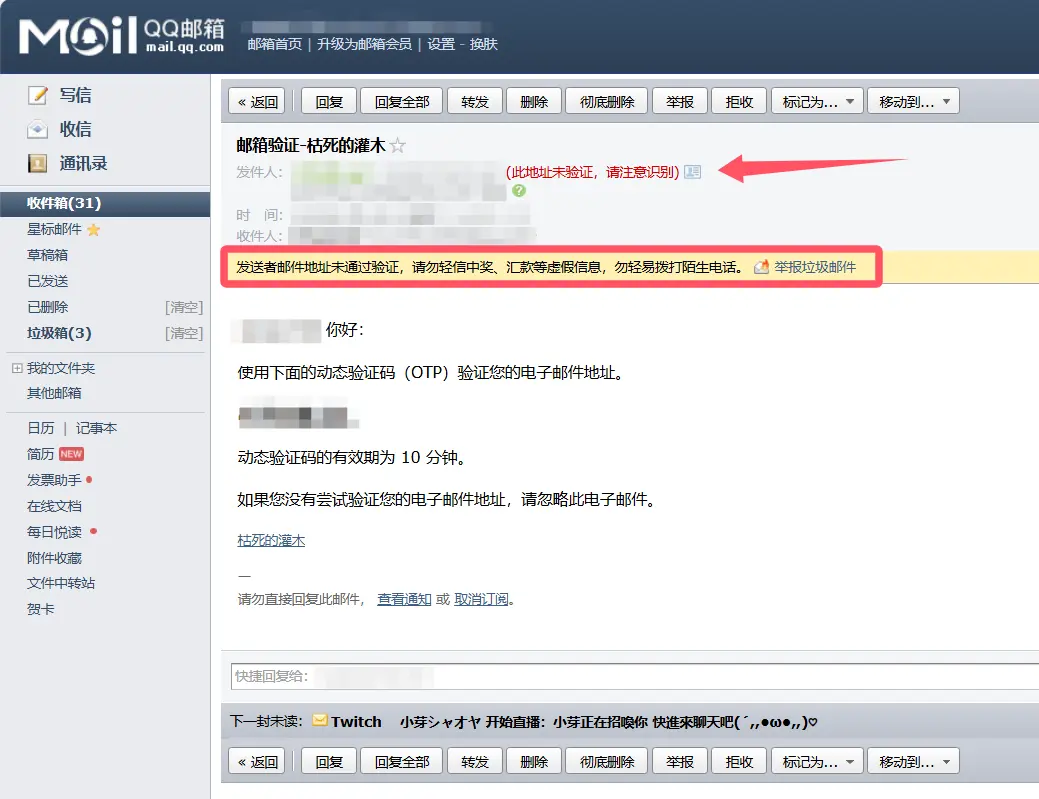1039x799 pixels.
Task: Open the 垃圾箱(3) folder
Action: (x=59, y=333)
